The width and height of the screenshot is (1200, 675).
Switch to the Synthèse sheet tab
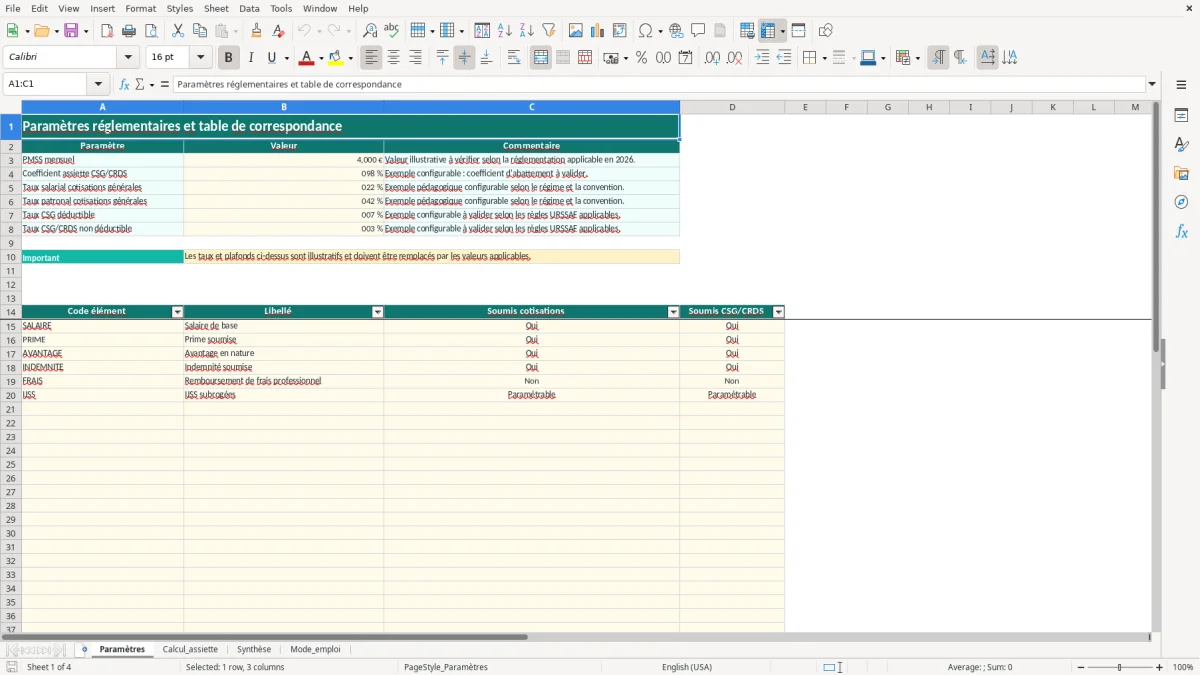254,649
